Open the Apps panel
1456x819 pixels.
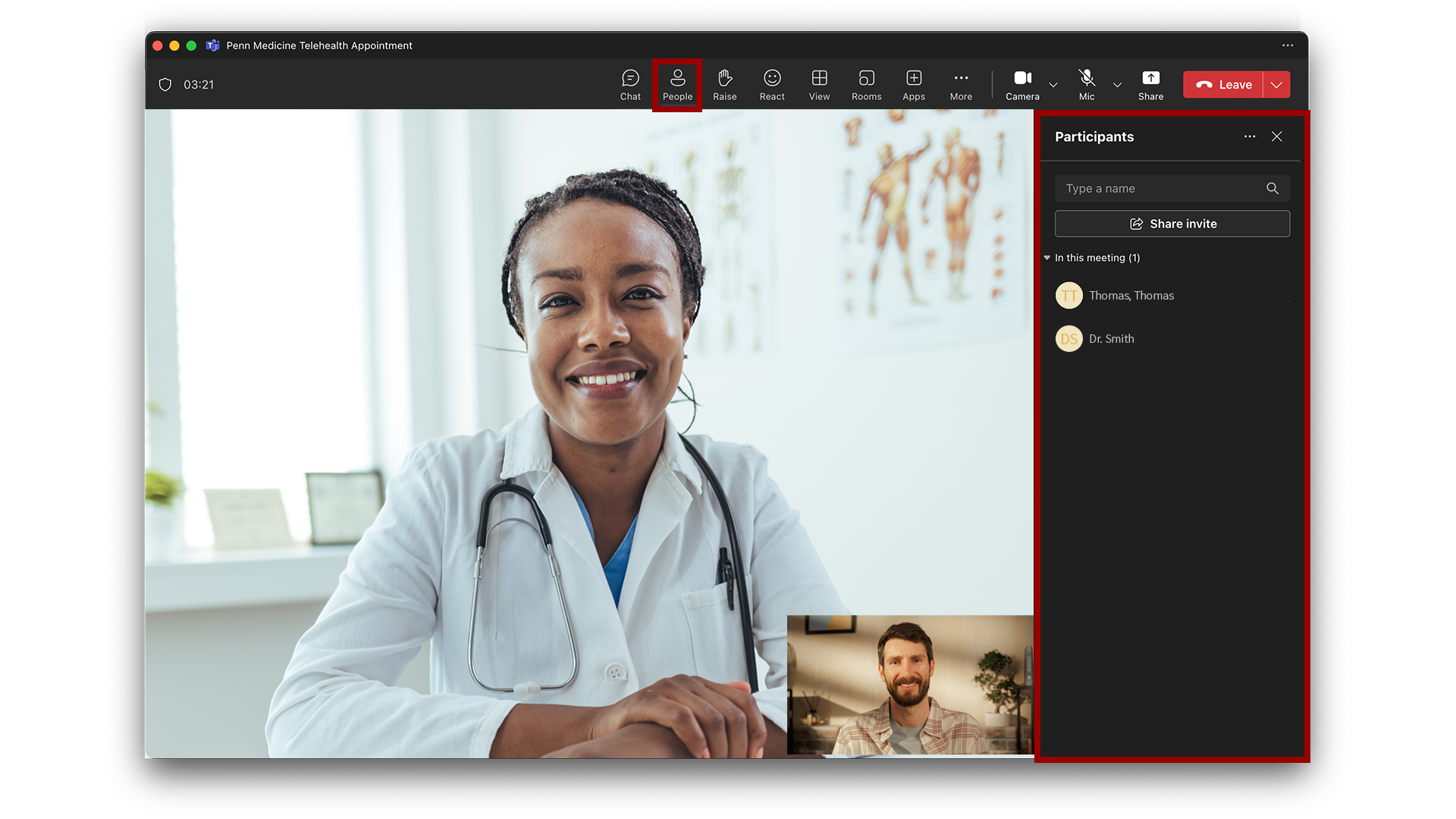[914, 84]
